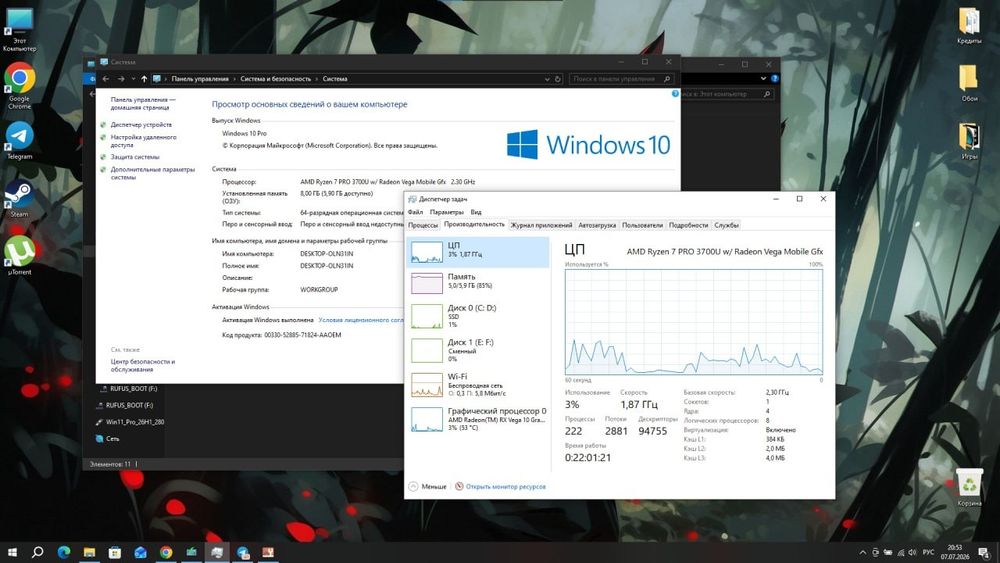
Task: Open Дополнительные параметры системы link
Action: tap(152, 173)
